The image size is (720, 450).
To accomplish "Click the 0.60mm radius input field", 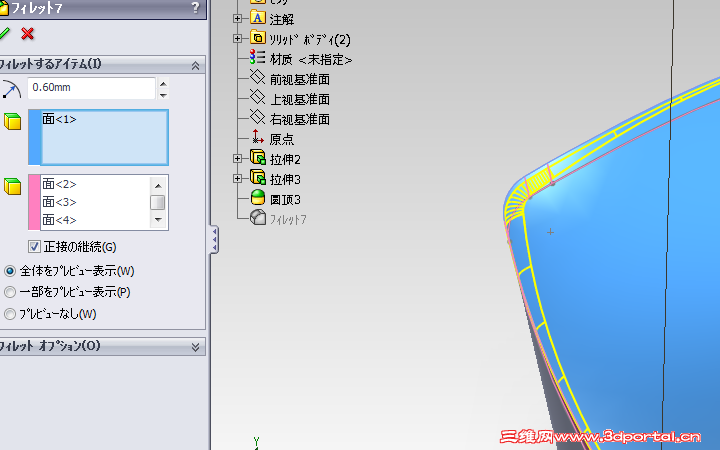I will (91, 88).
